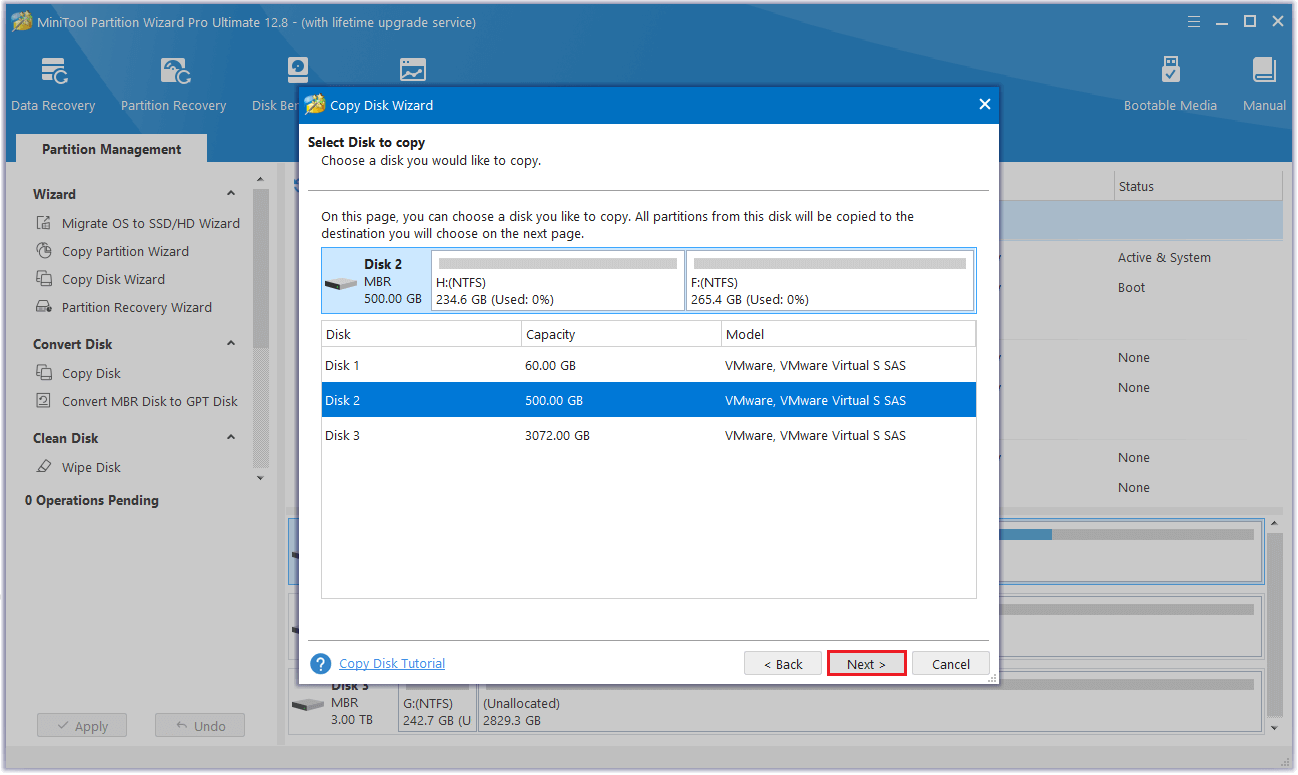This screenshot has height=775, width=1298.
Task: Click the 60.00 GB capacity cell
Action: coord(551,365)
